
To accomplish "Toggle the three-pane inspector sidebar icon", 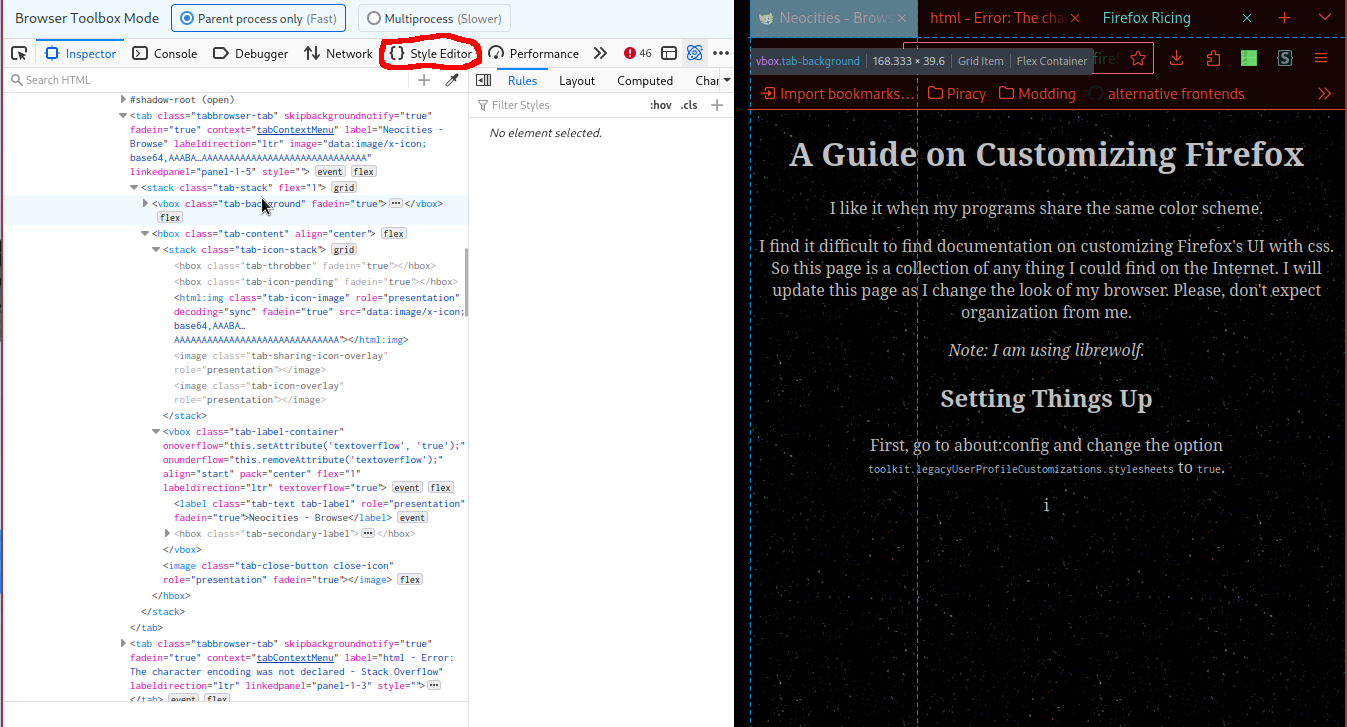I will (x=484, y=80).
